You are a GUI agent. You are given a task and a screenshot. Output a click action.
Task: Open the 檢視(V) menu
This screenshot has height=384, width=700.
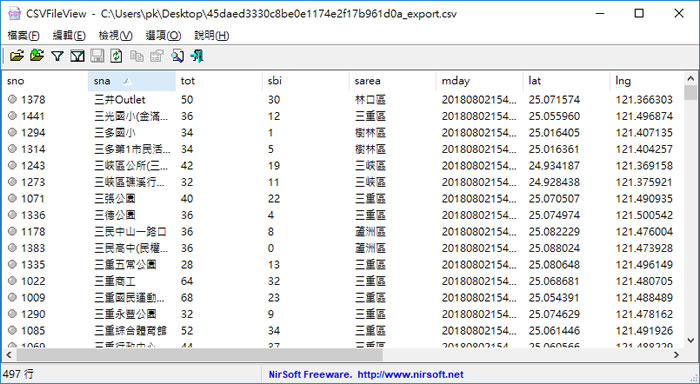coord(116,35)
